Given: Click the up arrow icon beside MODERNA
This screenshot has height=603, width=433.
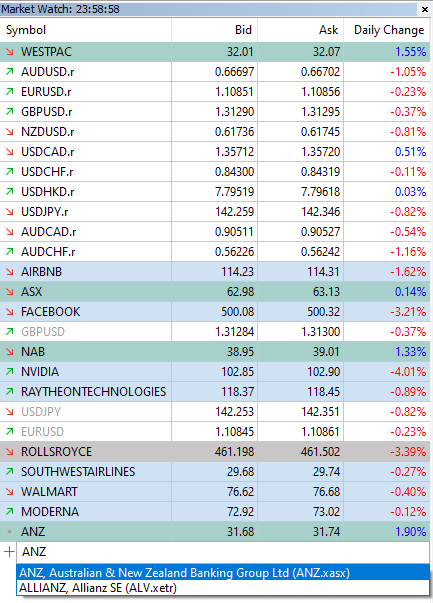Looking at the screenshot, I should tap(10, 511).
